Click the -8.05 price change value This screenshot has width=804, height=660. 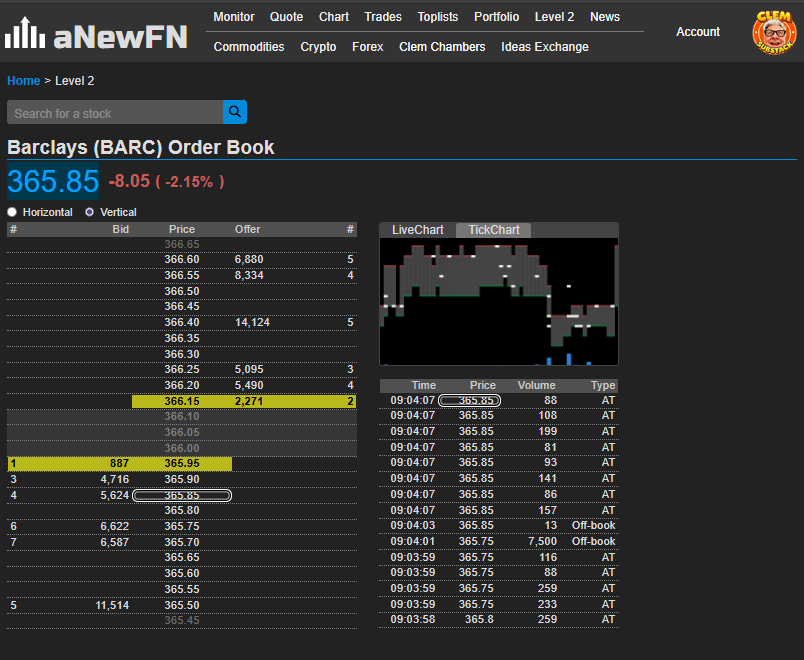[129, 181]
